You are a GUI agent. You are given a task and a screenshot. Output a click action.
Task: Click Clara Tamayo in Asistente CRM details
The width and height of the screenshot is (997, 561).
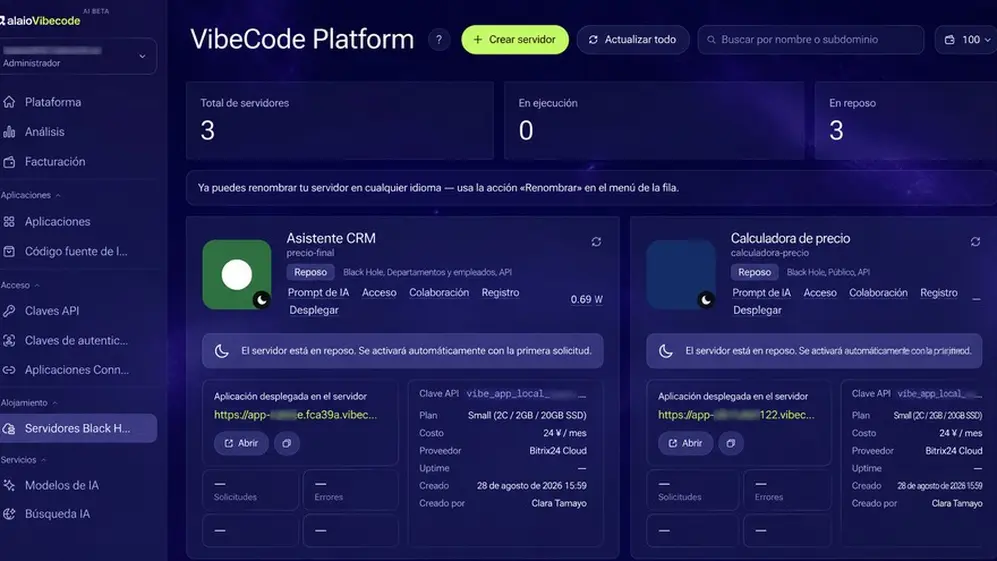(559, 503)
